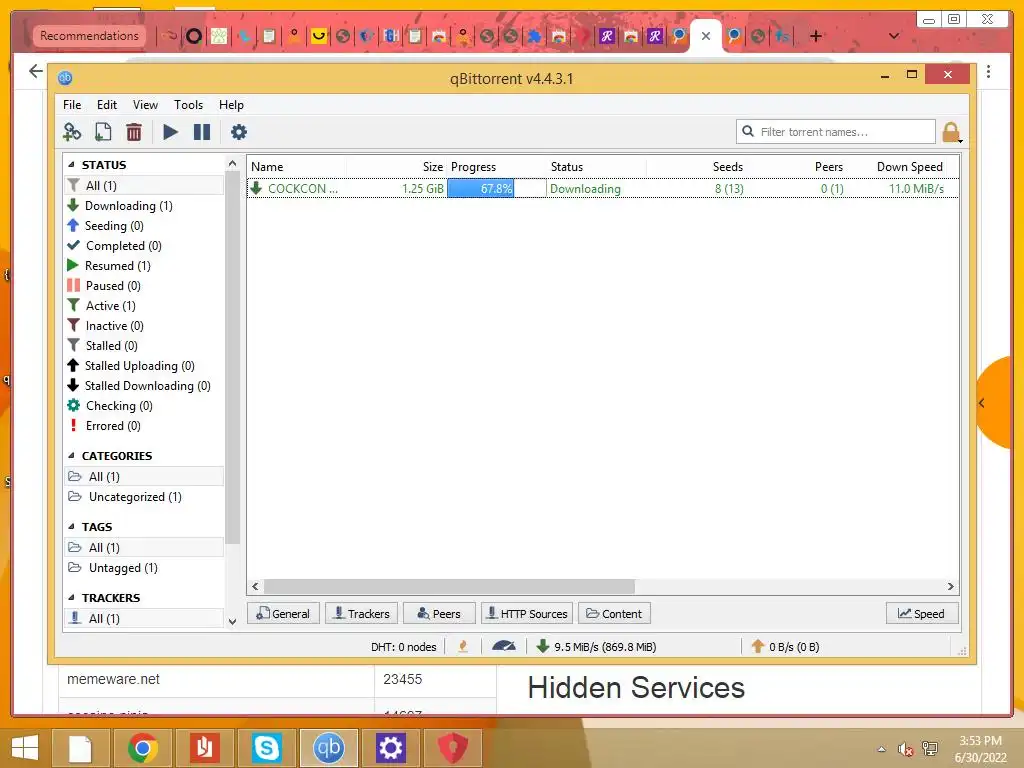Screen dimensions: 1024x768
Task: Open the Tools menu
Action: tap(188, 104)
